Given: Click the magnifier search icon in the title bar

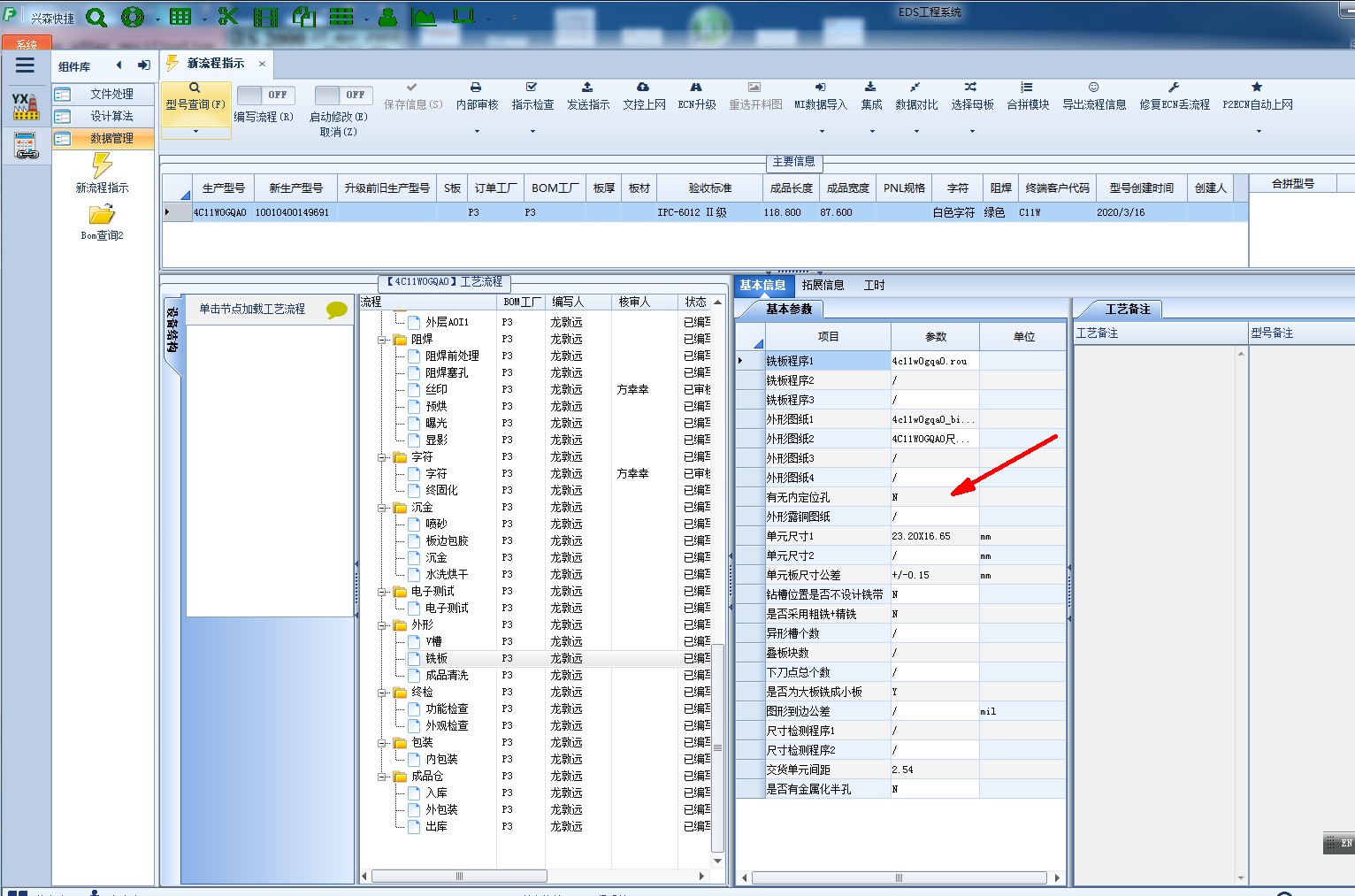Looking at the screenshot, I should tap(96, 18).
